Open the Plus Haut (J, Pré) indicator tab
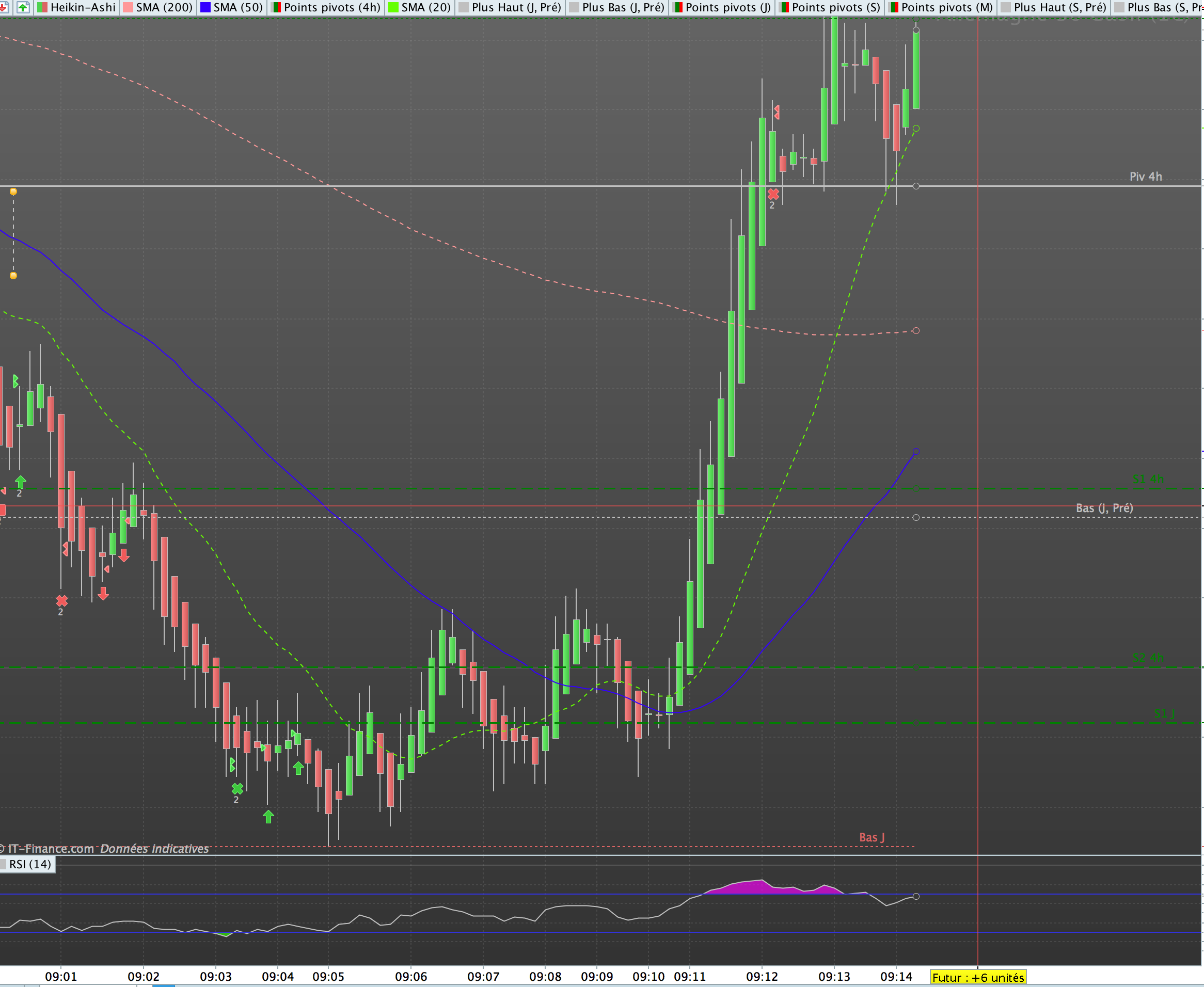 516,7
